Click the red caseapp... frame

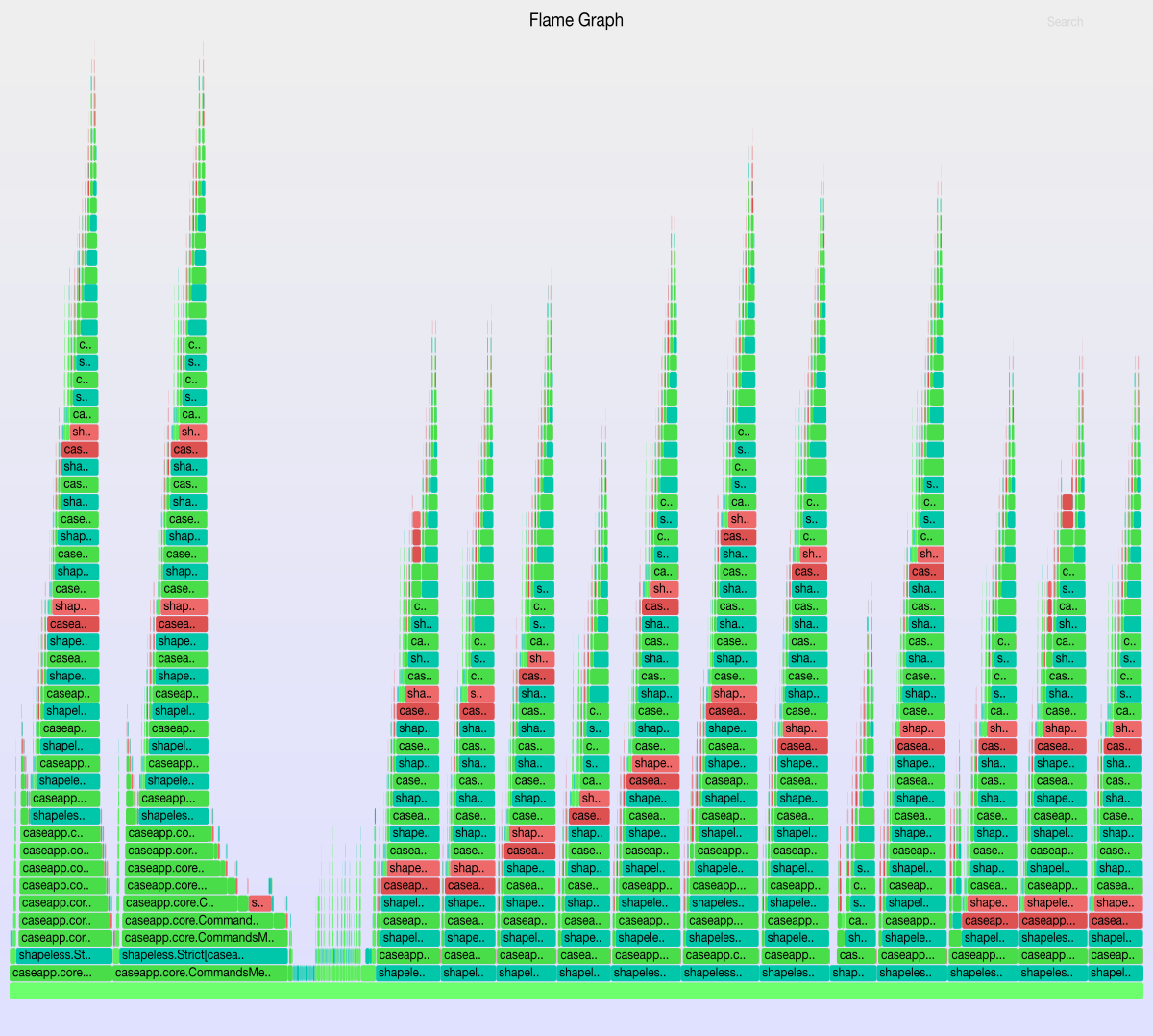click(x=1052, y=921)
